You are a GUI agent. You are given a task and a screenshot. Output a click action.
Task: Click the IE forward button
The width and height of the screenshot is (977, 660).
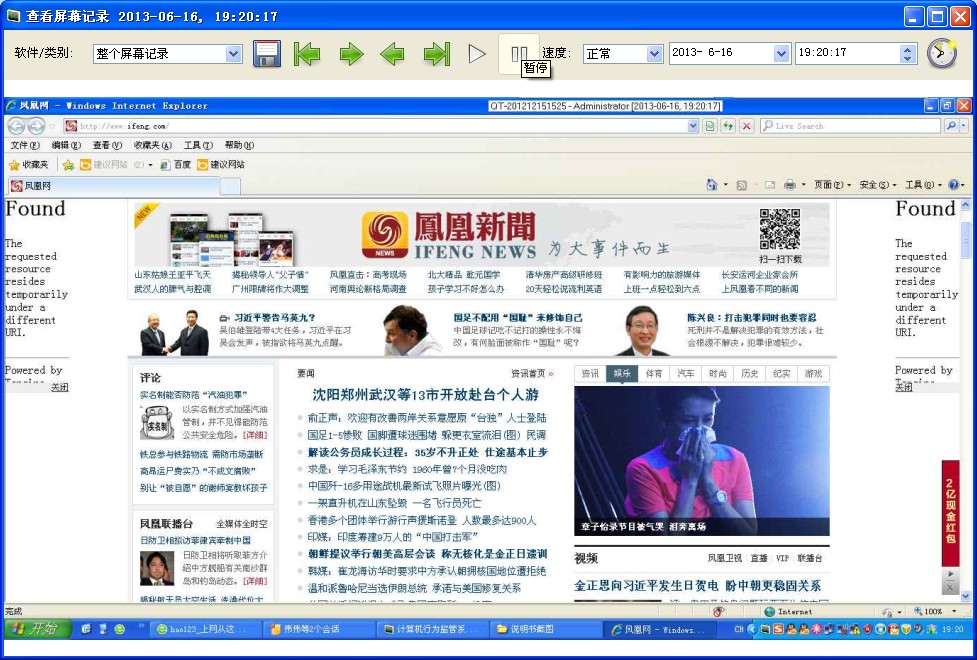pos(36,126)
